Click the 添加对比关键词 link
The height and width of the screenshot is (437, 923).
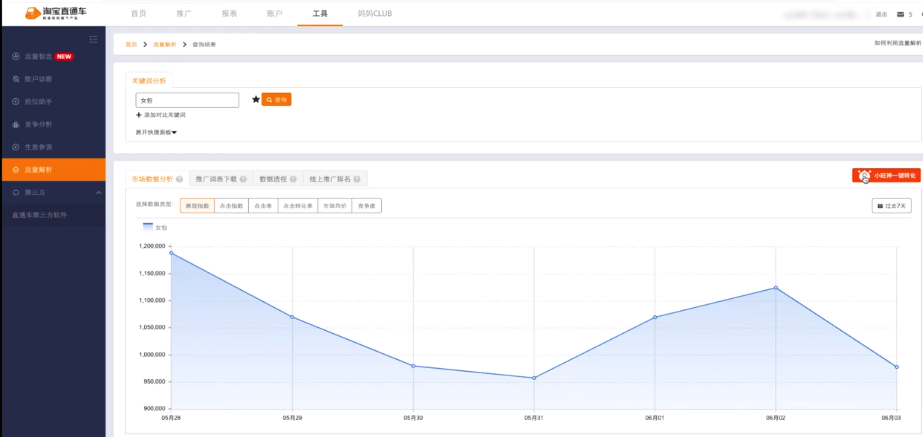[165, 115]
